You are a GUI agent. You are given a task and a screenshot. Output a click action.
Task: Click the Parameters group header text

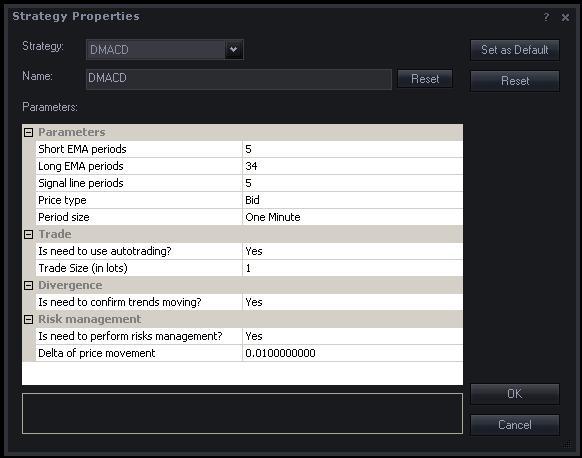(72, 133)
